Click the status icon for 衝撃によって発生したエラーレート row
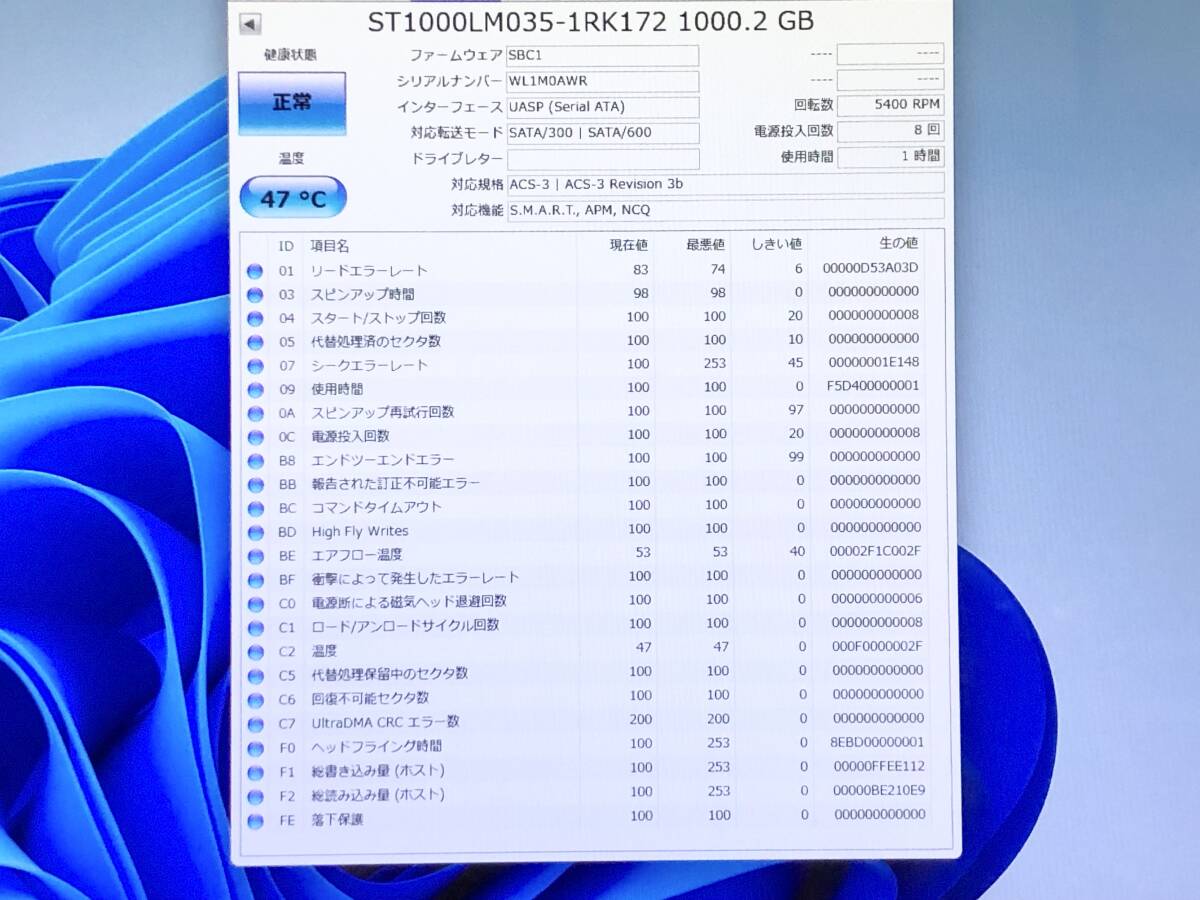The image size is (1200, 900). (254, 579)
